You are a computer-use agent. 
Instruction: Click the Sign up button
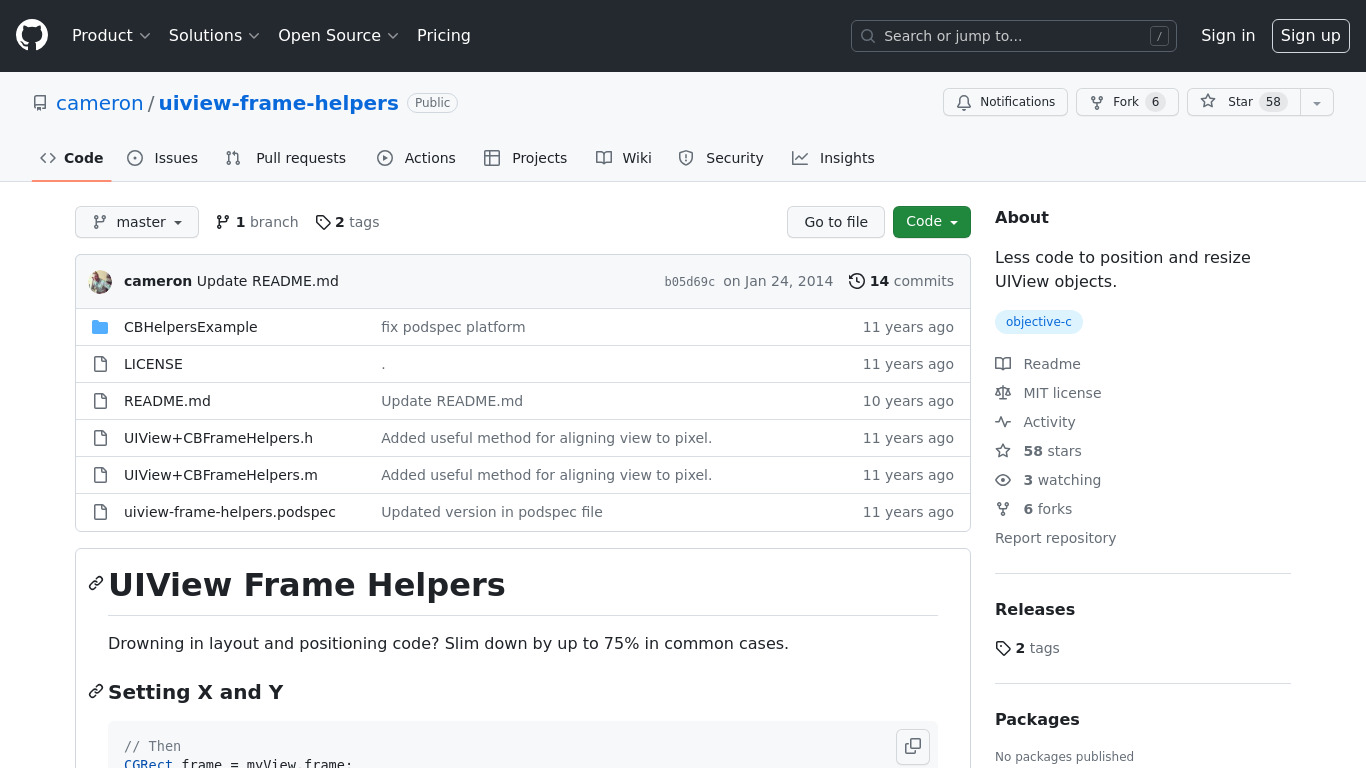point(1311,35)
